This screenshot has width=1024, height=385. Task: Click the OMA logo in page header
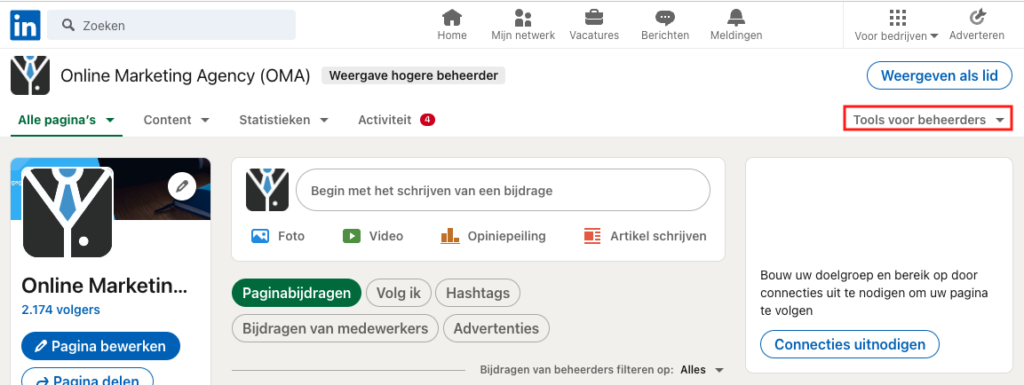click(x=30, y=76)
